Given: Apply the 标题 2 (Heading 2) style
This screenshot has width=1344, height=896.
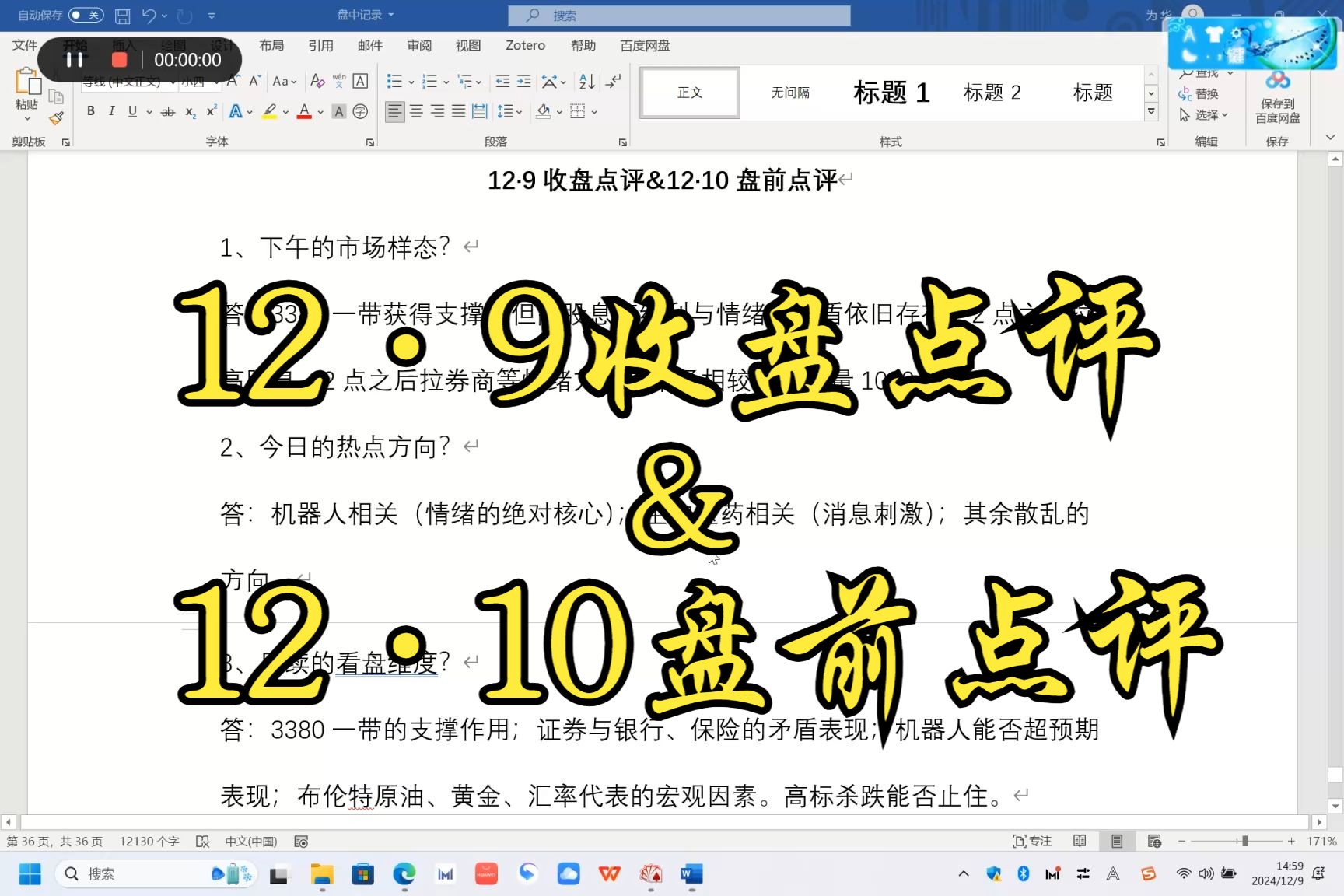Looking at the screenshot, I should click(x=992, y=93).
